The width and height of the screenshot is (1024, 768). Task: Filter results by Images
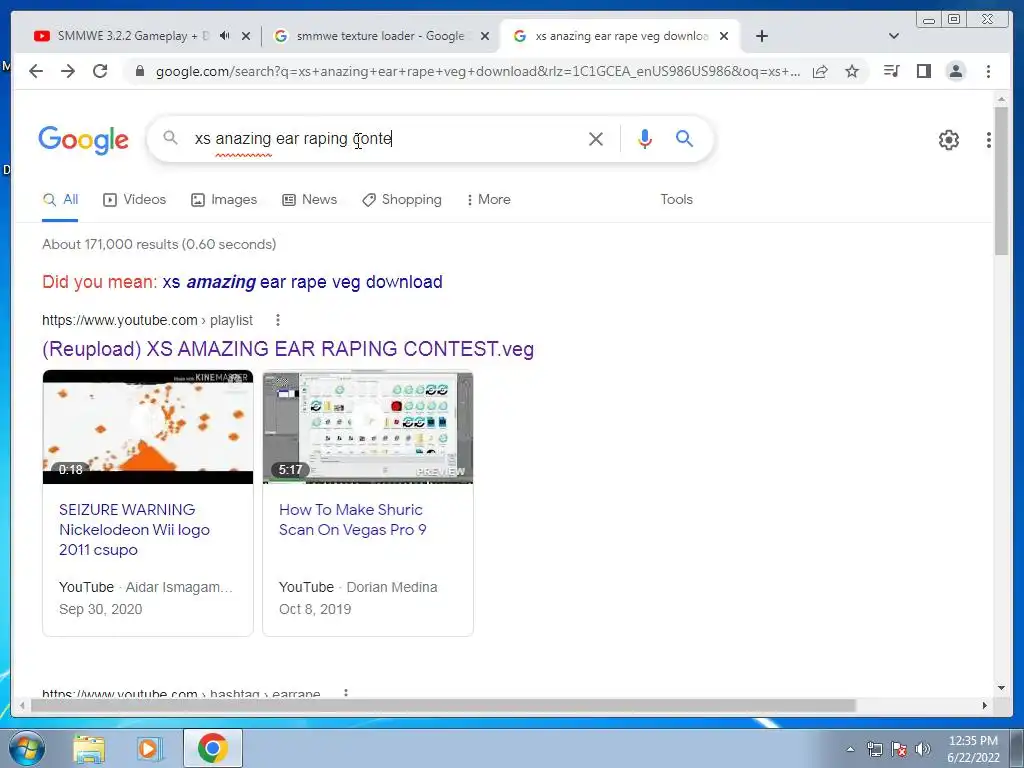tap(224, 200)
